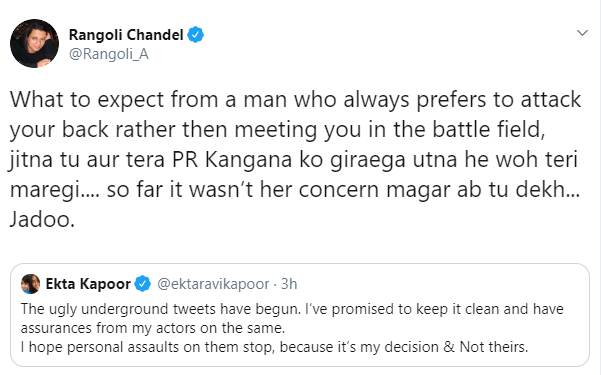Open Ekta Kapoor's small avatar

point(31,284)
